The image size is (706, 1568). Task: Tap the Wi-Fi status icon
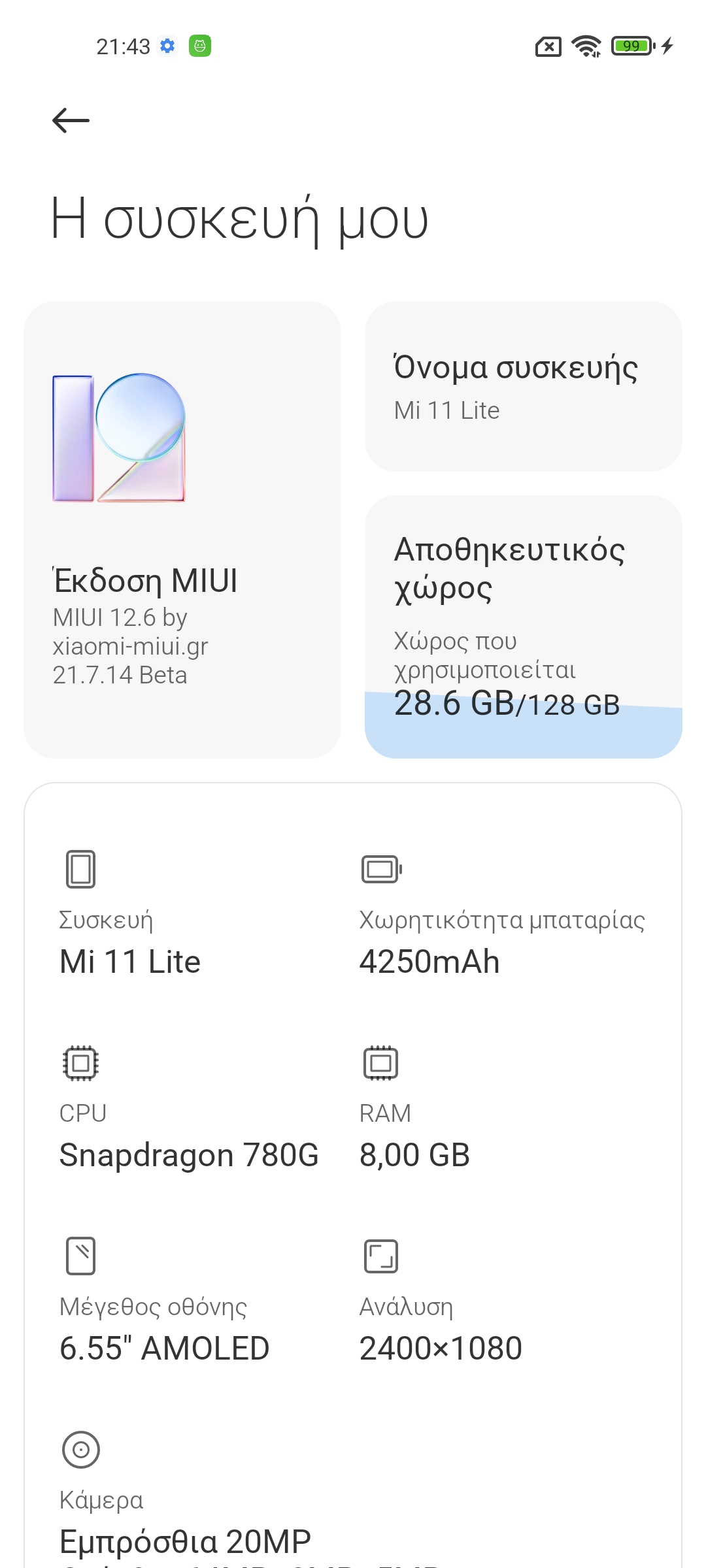586,46
